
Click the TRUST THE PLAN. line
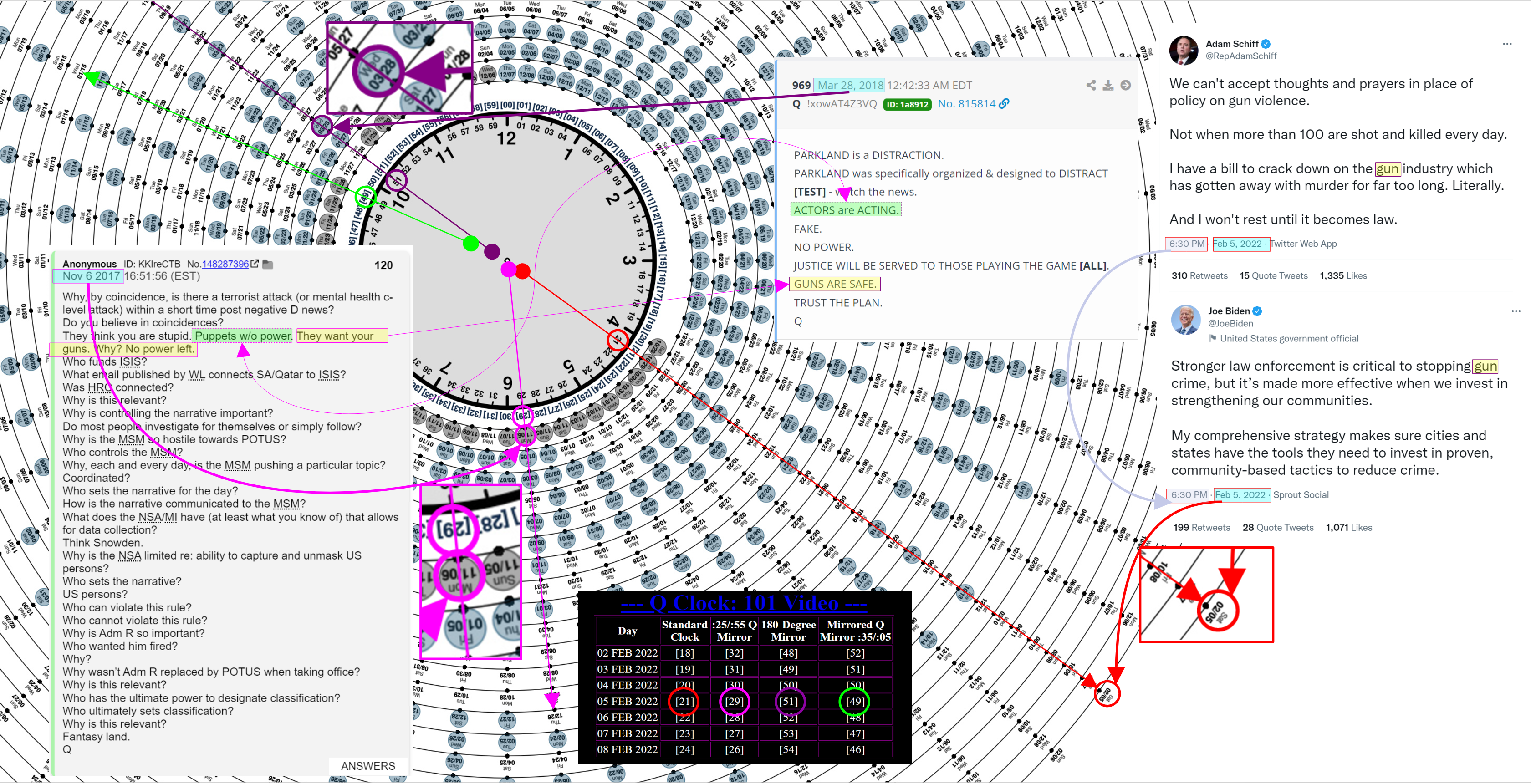(x=838, y=303)
